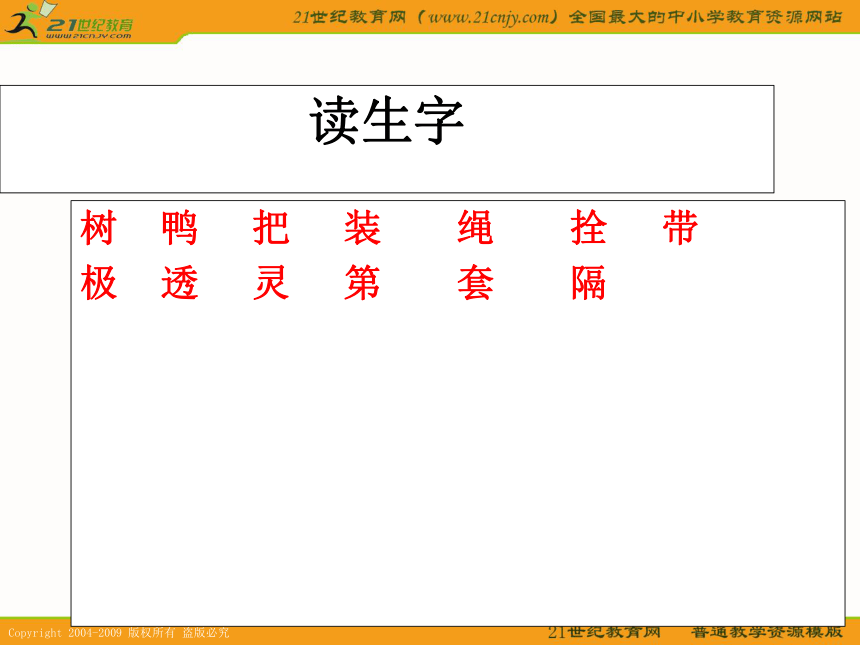Click the footer text 普通教学资源模版
Viewport: 860px width, 645px height.
point(766,632)
